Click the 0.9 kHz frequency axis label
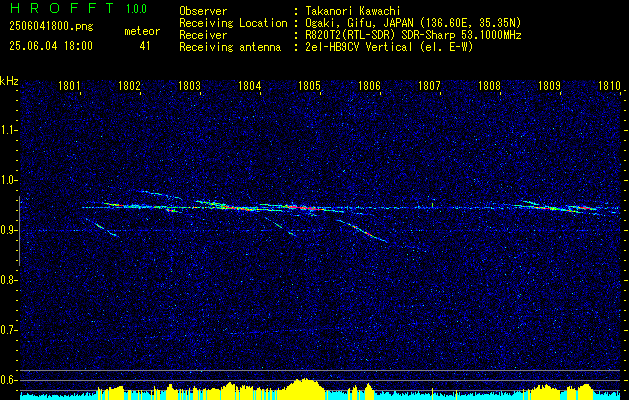The image size is (629, 400). (8, 230)
